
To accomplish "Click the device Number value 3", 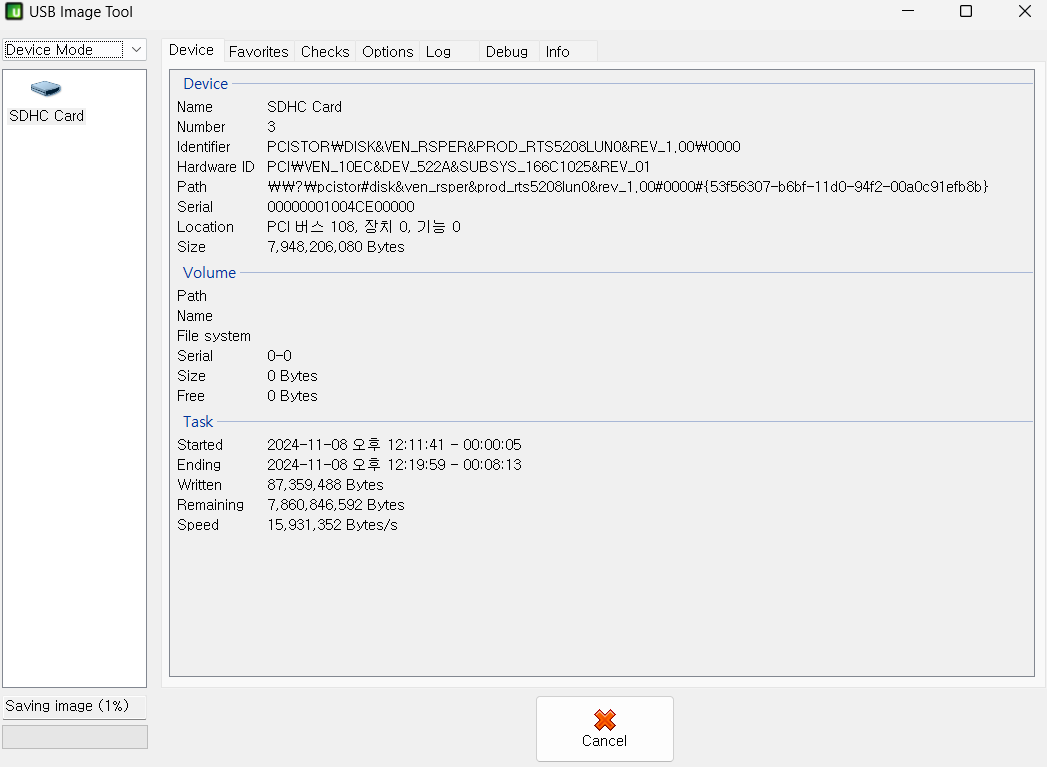I will tap(271, 127).
